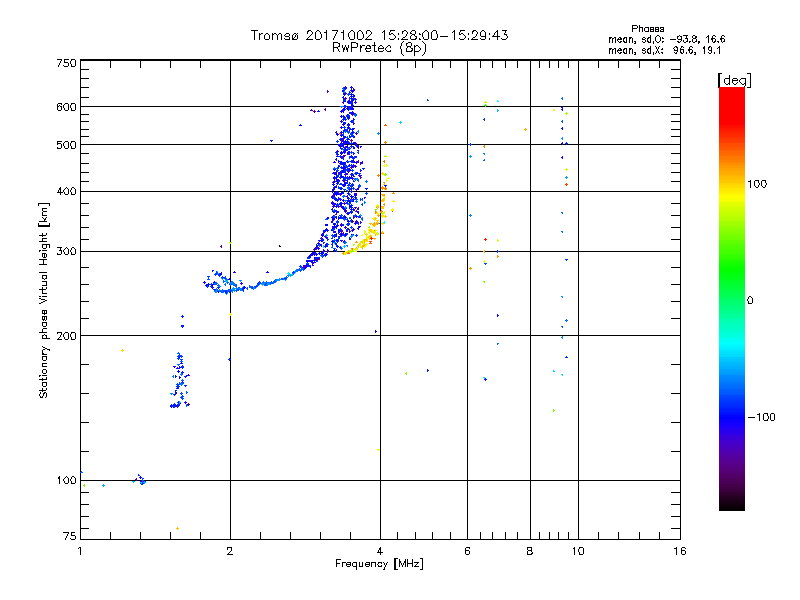
Task: Click the x-axis tick label '4'
Action: point(380,551)
